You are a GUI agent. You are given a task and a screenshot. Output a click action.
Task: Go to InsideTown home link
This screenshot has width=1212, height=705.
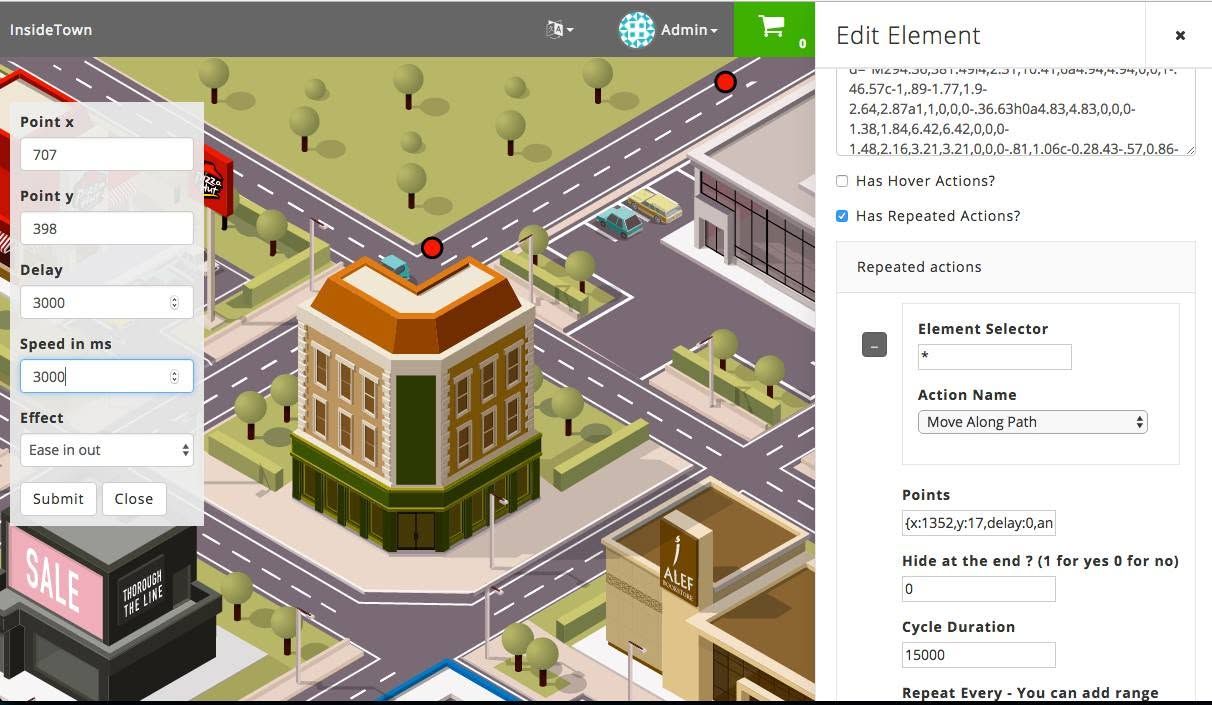click(x=51, y=30)
